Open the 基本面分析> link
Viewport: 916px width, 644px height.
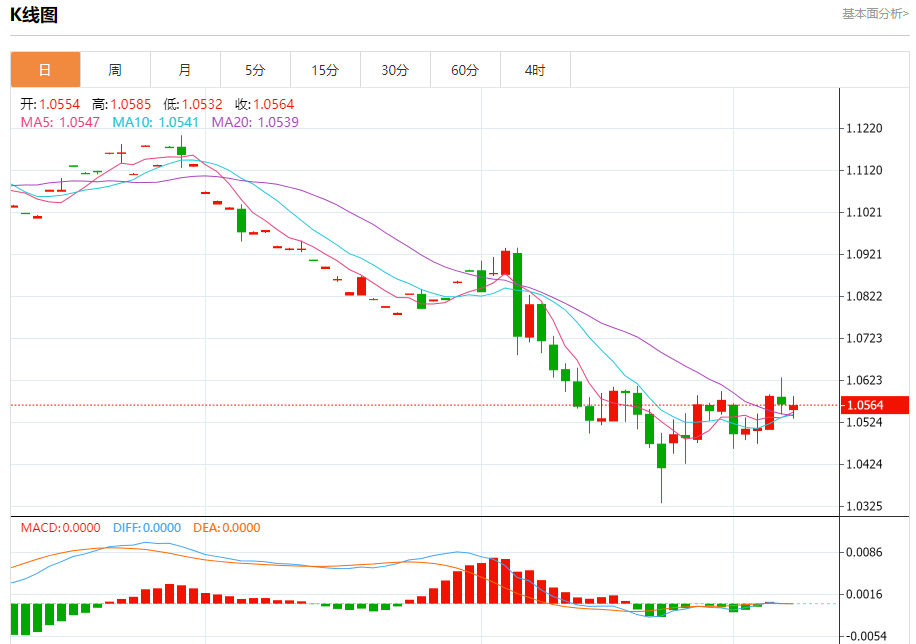875,13
